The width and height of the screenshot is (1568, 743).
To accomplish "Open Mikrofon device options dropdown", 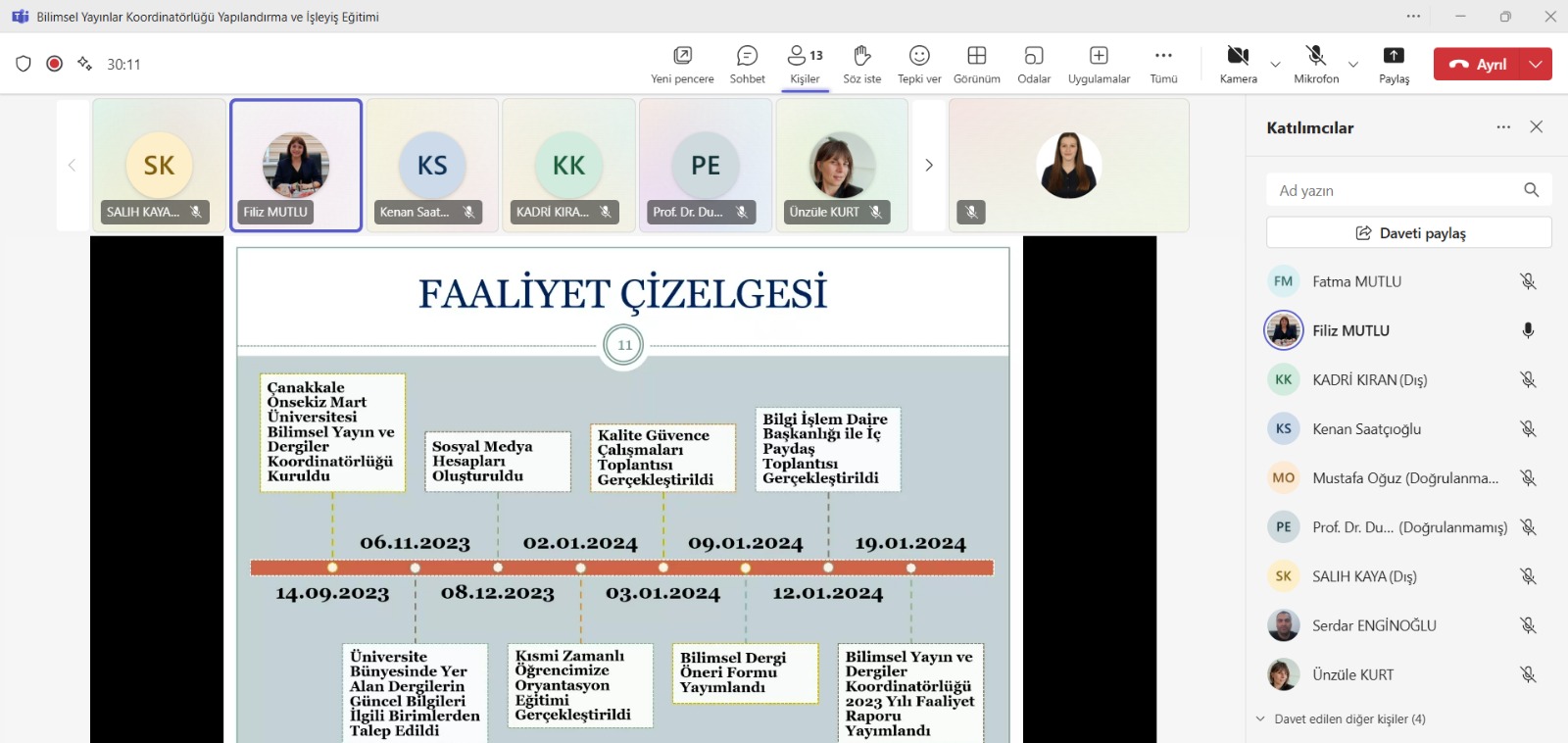I will pyautogui.click(x=1353, y=65).
